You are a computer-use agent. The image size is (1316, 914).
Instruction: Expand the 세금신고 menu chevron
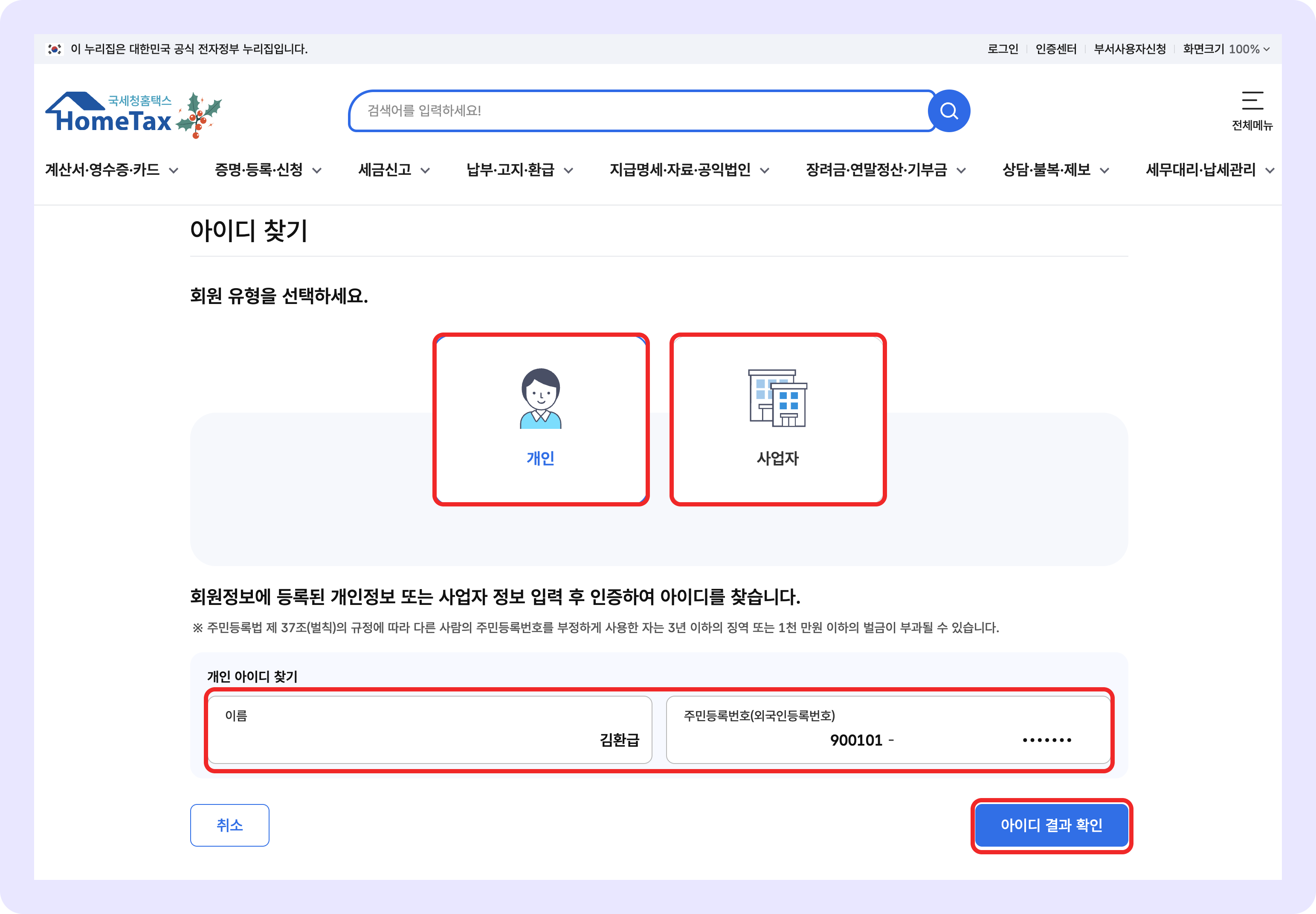[x=425, y=170]
